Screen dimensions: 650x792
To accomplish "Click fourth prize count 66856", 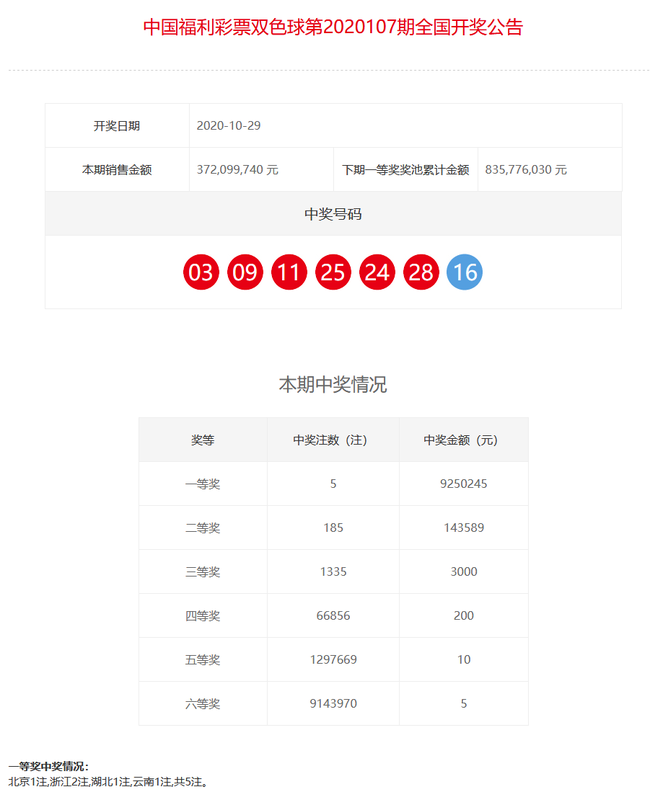I will pos(333,616).
